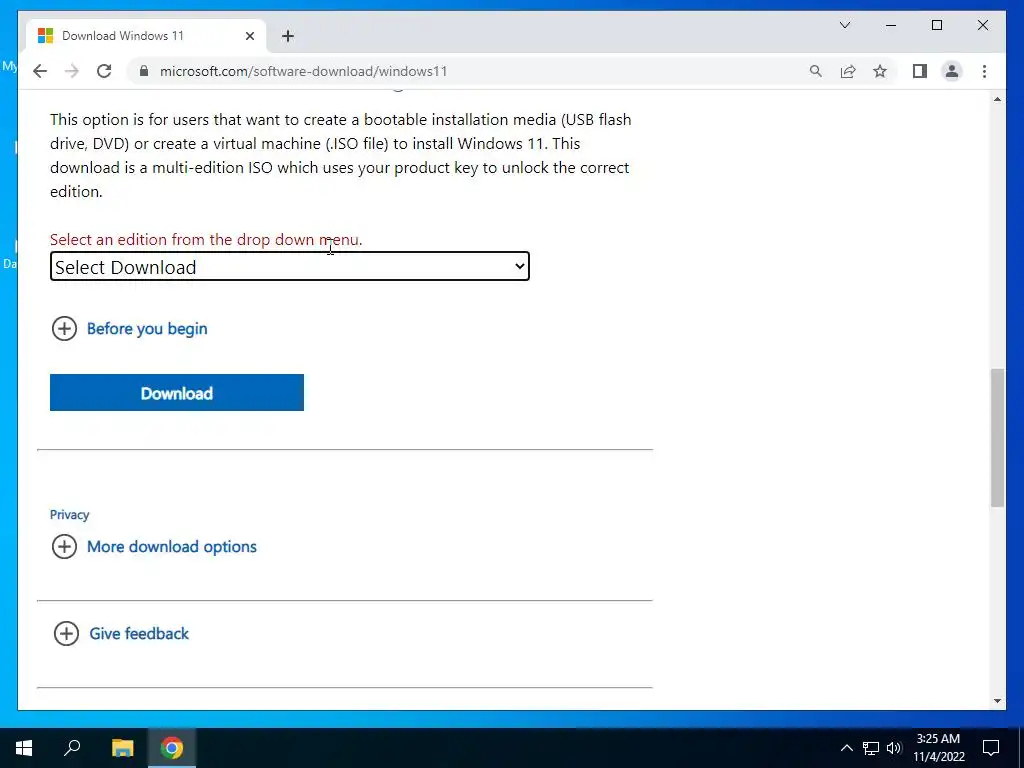Viewport: 1024px width, 768px height.
Task: Click the scrollbar down arrow
Action: click(x=997, y=701)
